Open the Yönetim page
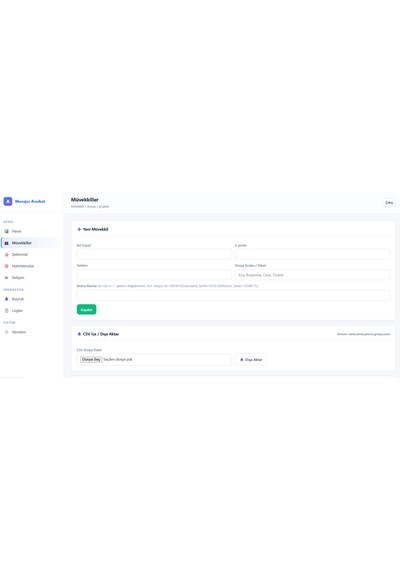 31,332
